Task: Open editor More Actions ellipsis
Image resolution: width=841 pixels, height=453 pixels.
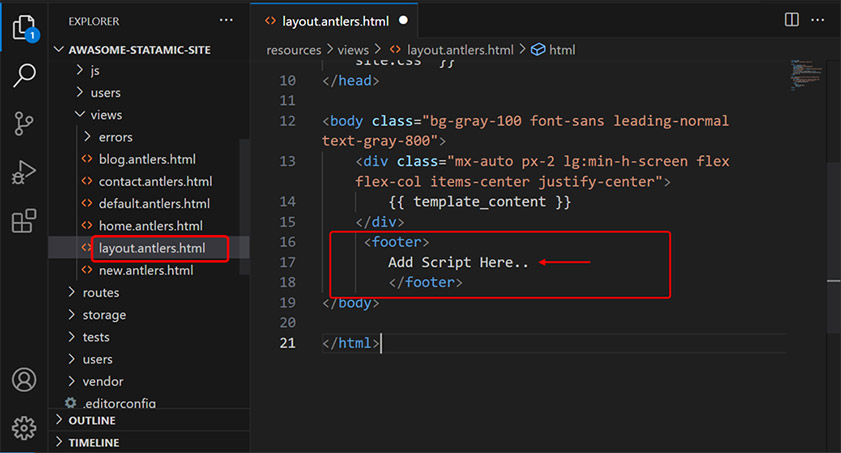Action: click(817, 20)
